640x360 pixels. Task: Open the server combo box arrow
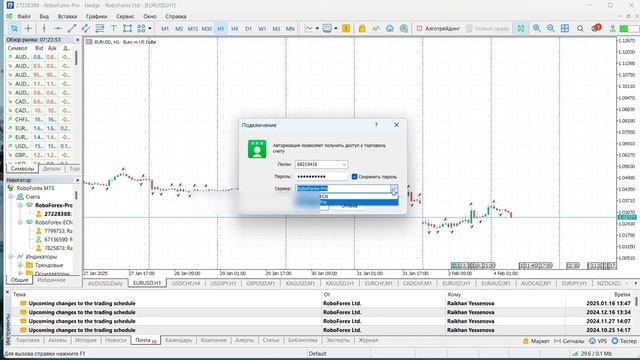(394, 189)
